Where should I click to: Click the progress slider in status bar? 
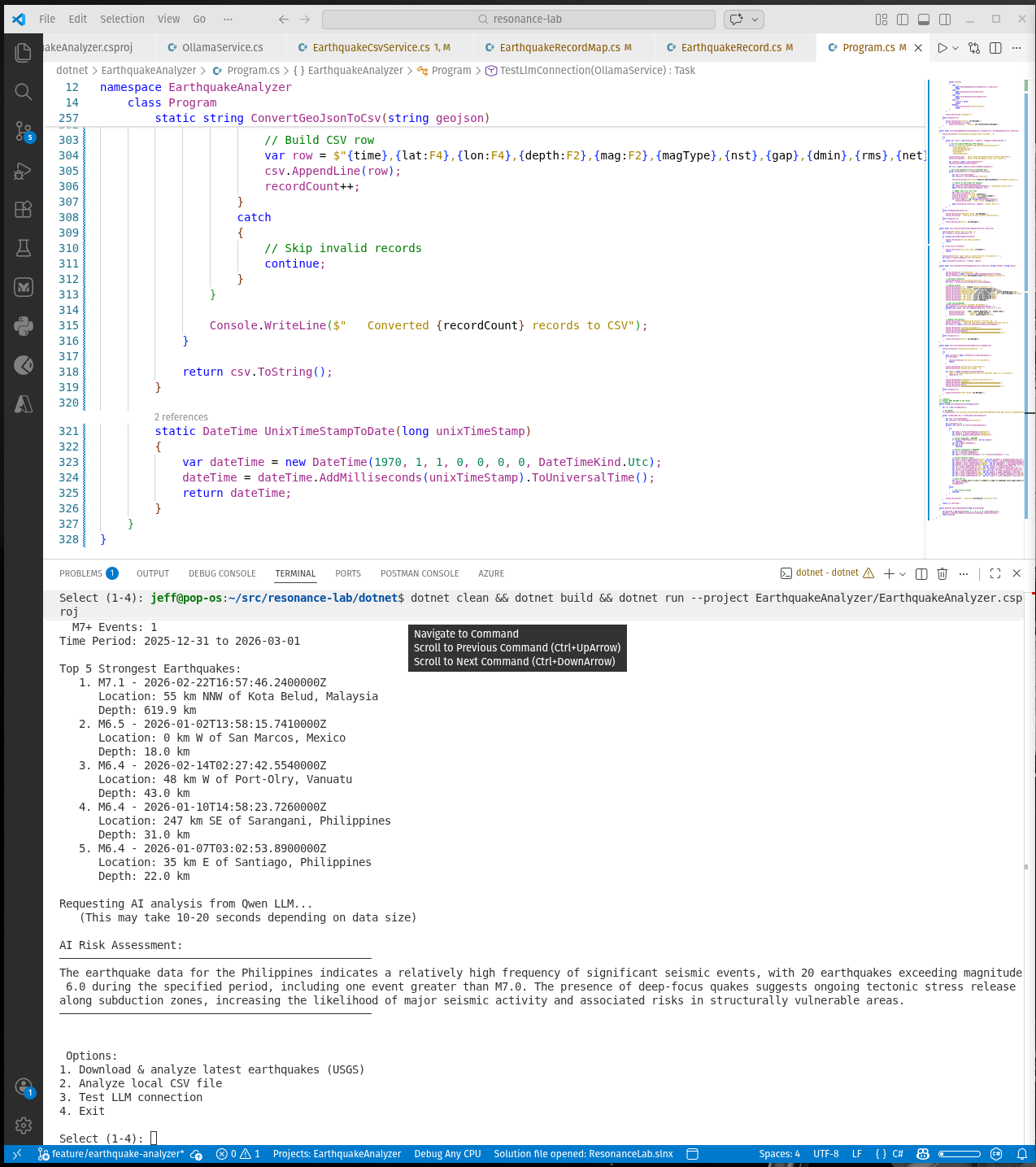[959, 1154]
